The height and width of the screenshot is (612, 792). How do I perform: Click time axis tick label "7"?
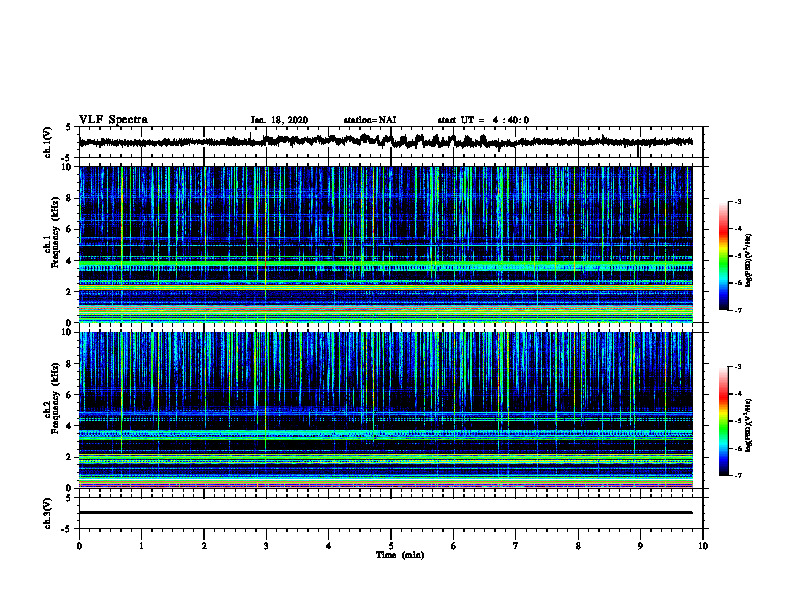pos(516,546)
